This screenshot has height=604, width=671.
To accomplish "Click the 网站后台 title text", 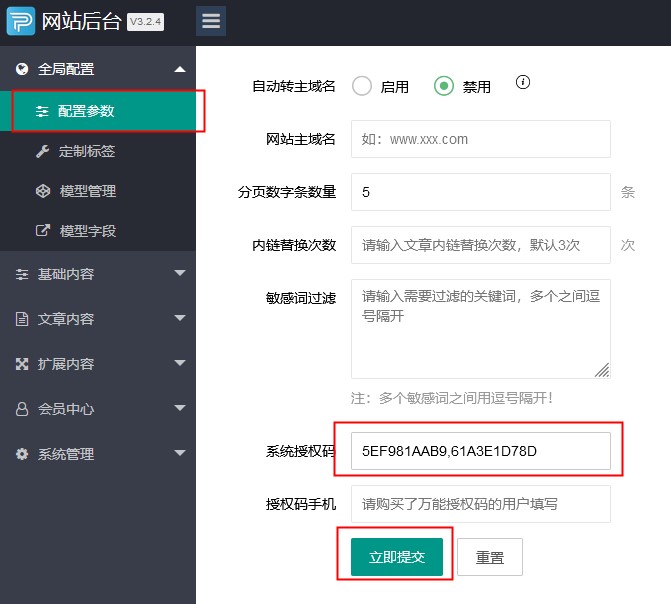I will (x=81, y=21).
